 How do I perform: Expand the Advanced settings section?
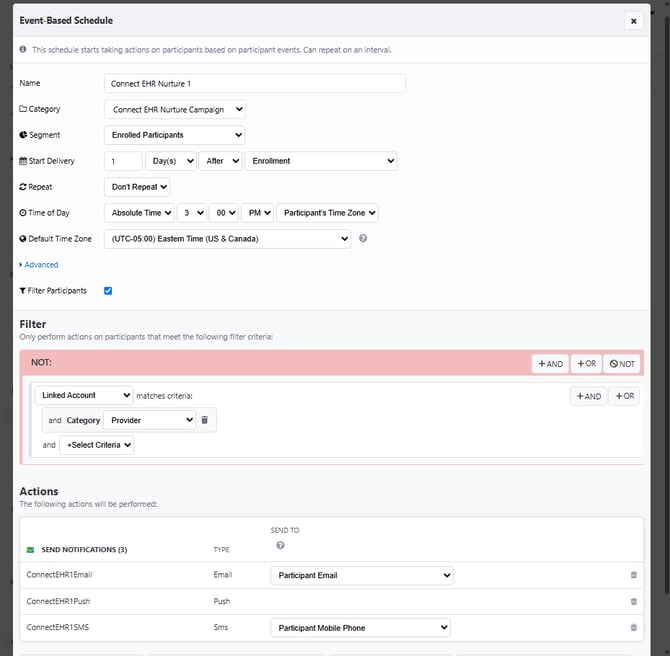tap(39, 265)
